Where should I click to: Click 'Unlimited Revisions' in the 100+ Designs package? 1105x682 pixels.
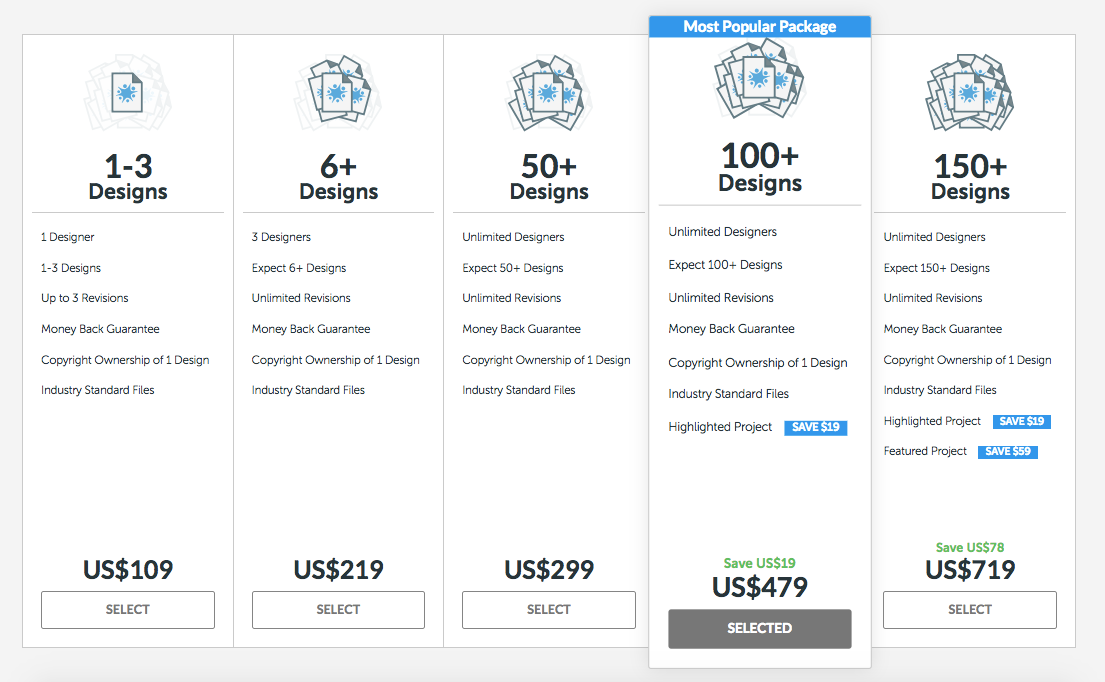[721, 298]
